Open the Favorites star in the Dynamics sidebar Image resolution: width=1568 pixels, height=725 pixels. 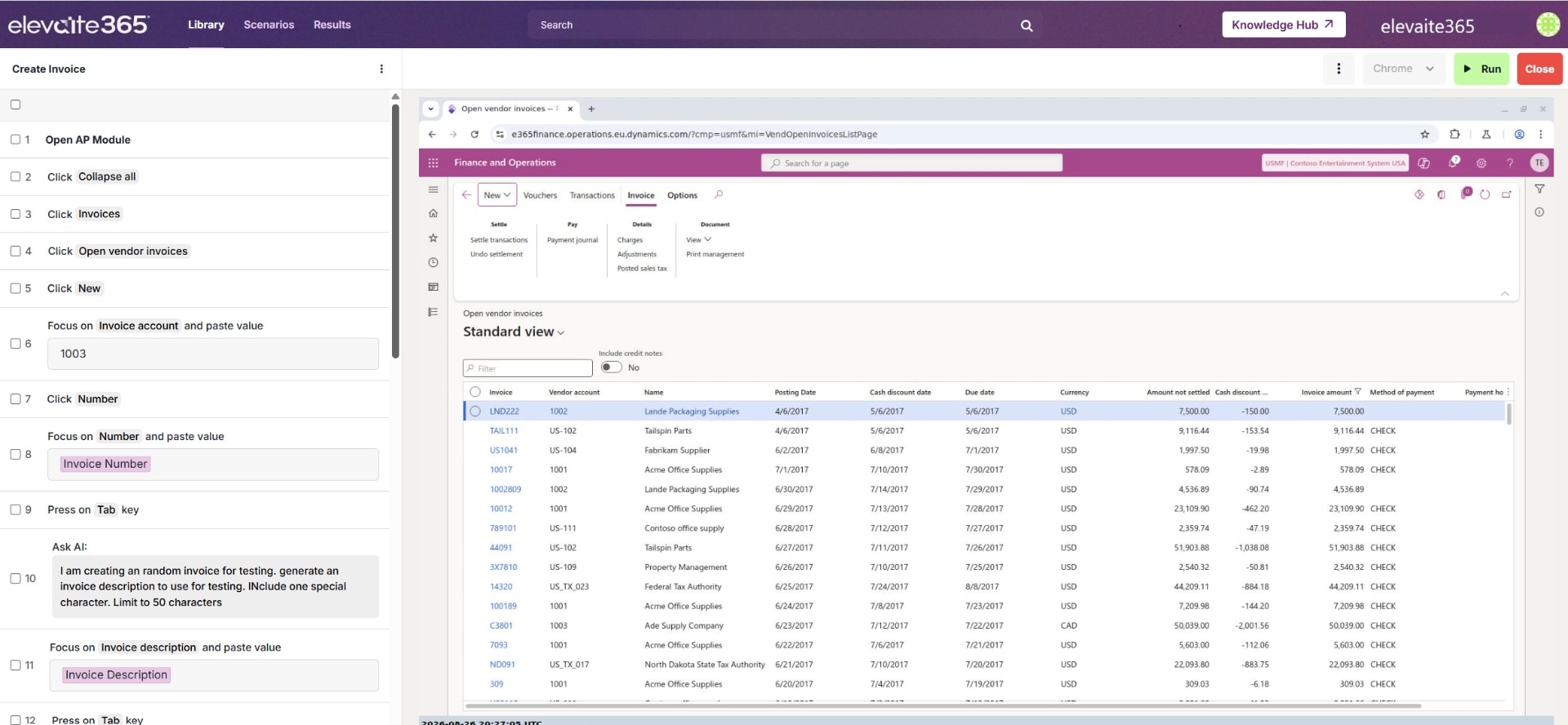tap(433, 238)
